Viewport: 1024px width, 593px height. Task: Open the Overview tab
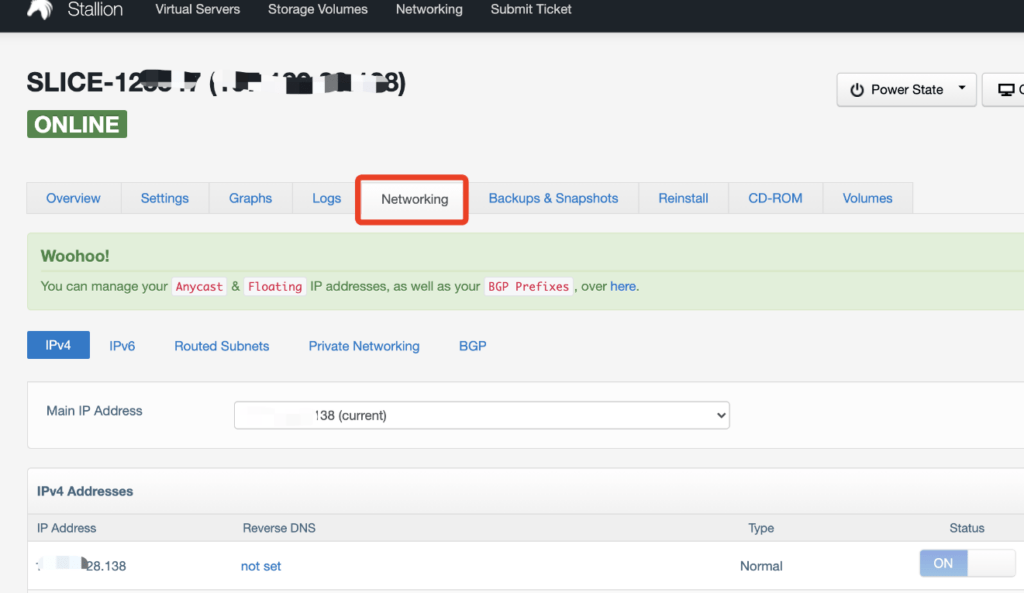(x=73, y=198)
